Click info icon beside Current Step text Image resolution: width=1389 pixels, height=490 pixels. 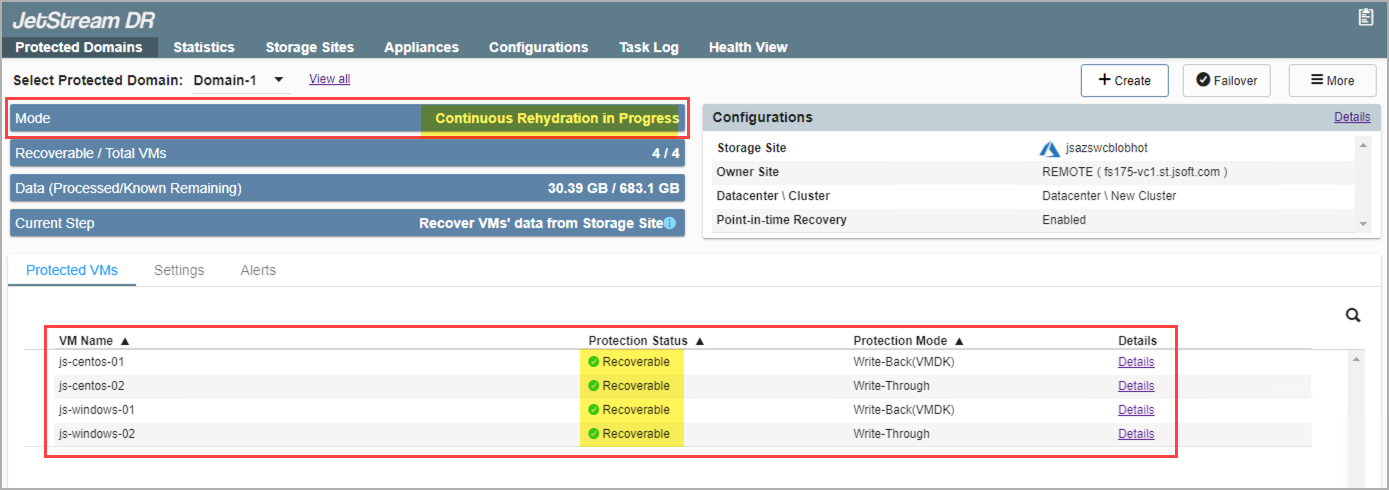tap(670, 224)
